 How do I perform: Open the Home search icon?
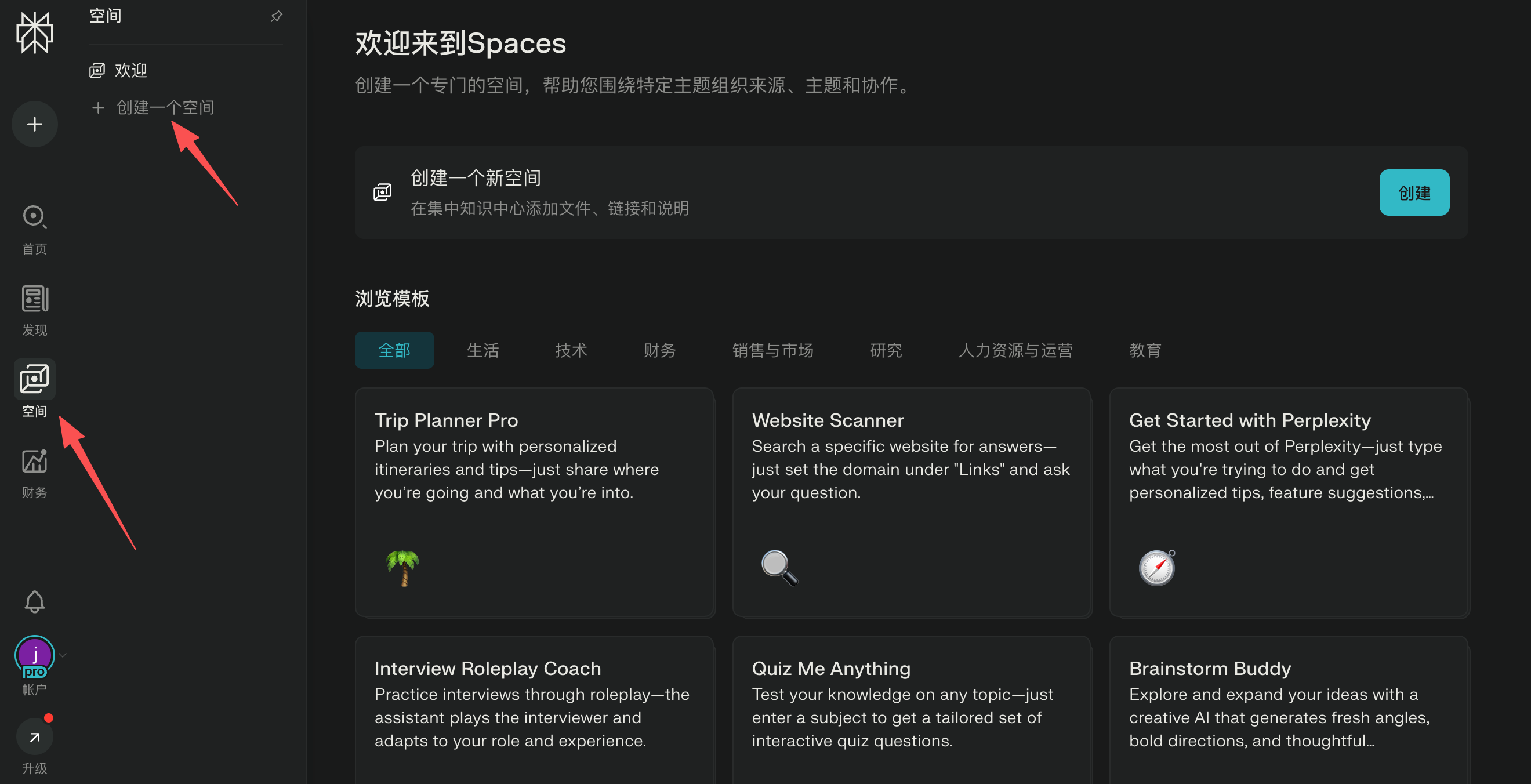[x=34, y=217]
